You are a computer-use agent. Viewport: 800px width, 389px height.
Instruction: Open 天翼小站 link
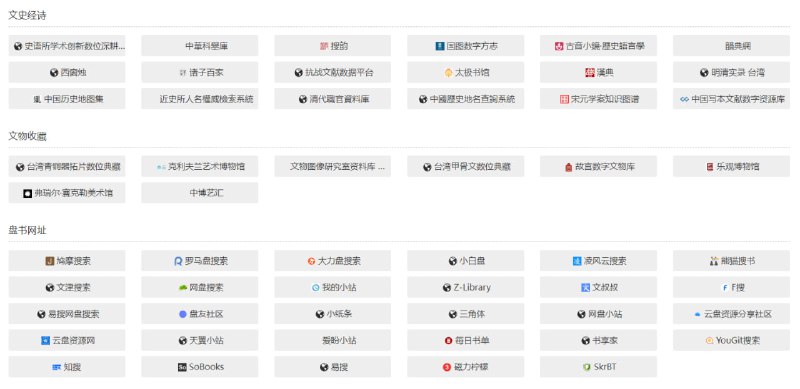point(199,341)
